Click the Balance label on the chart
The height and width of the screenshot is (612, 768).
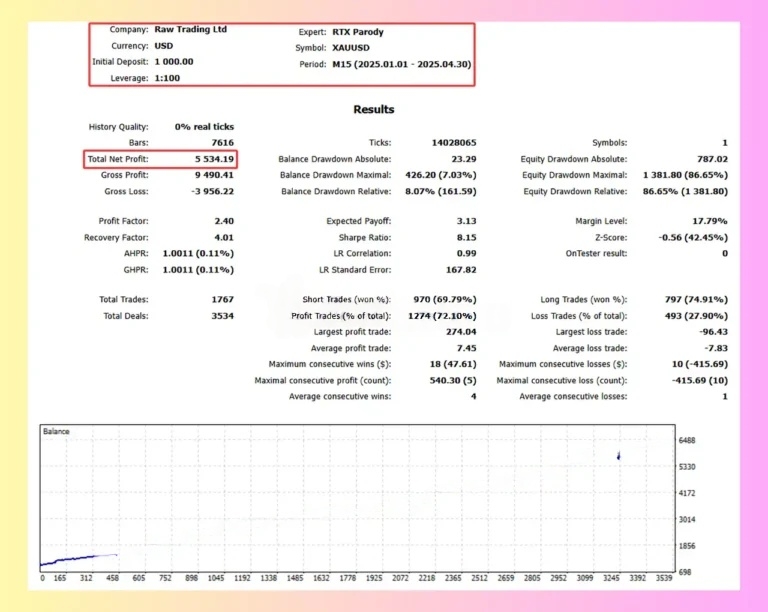pyautogui.click(x=56, y=431)
